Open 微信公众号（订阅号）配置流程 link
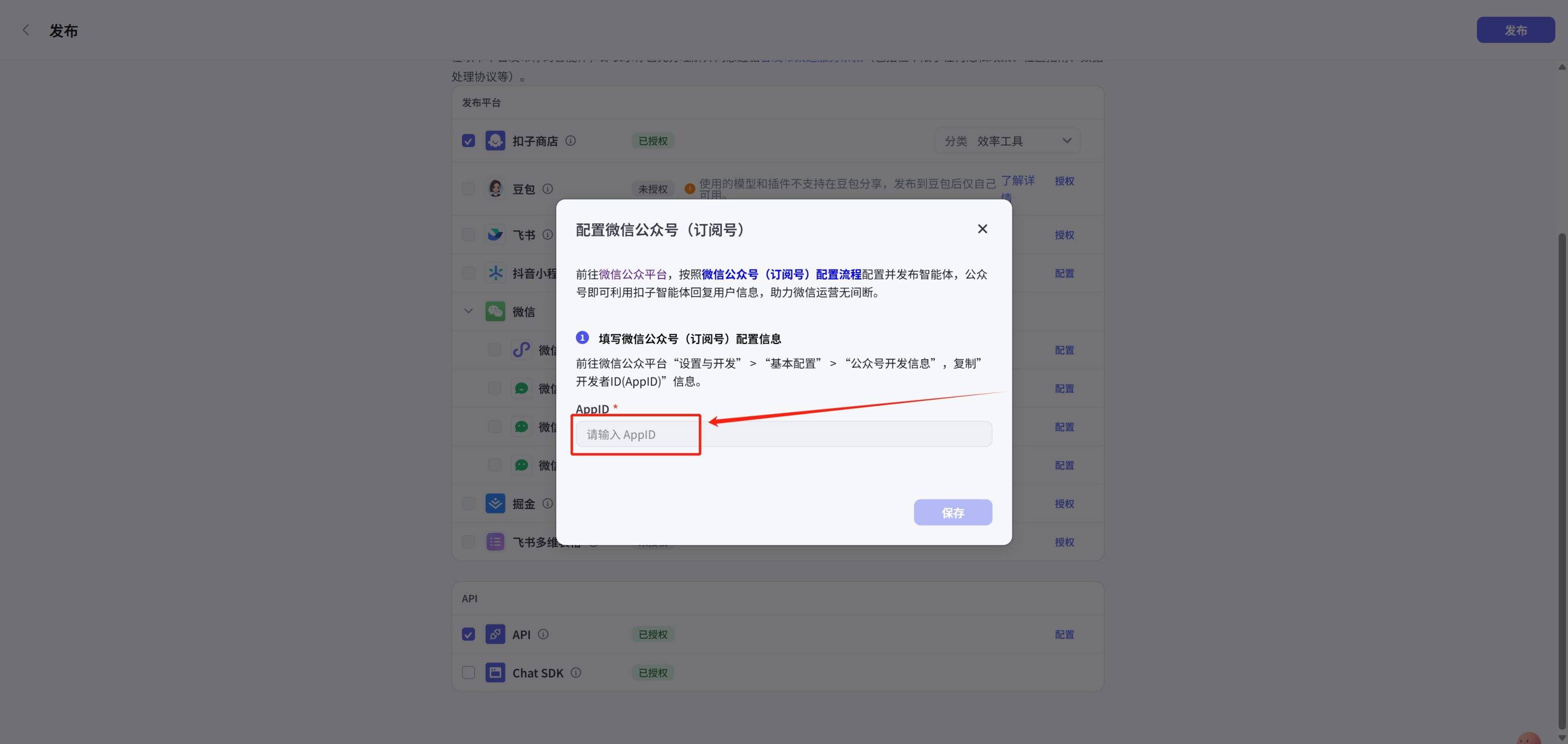Viewport: 1568px width, 744px height. coord(781,275)
